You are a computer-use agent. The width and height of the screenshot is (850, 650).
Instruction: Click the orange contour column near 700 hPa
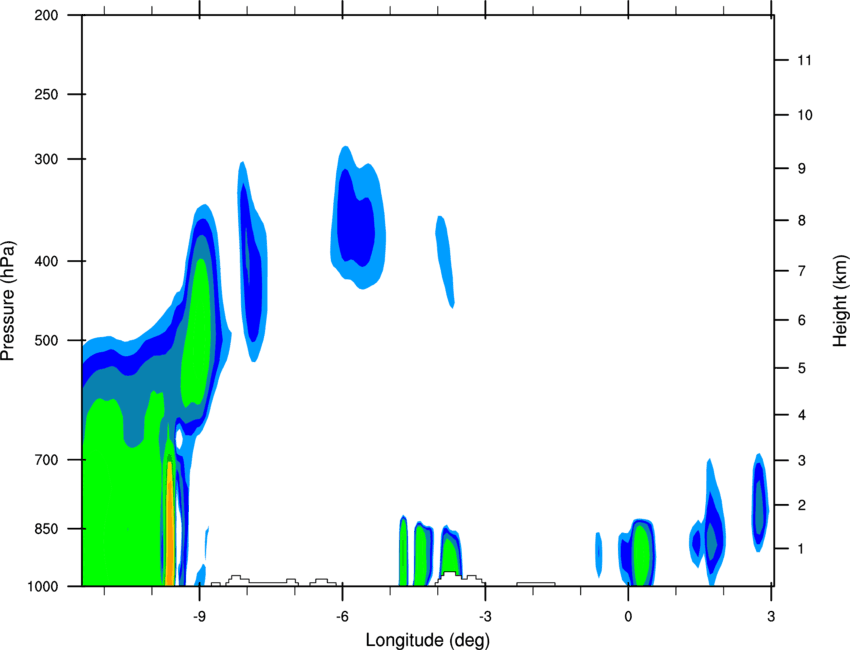click(170, 523)
